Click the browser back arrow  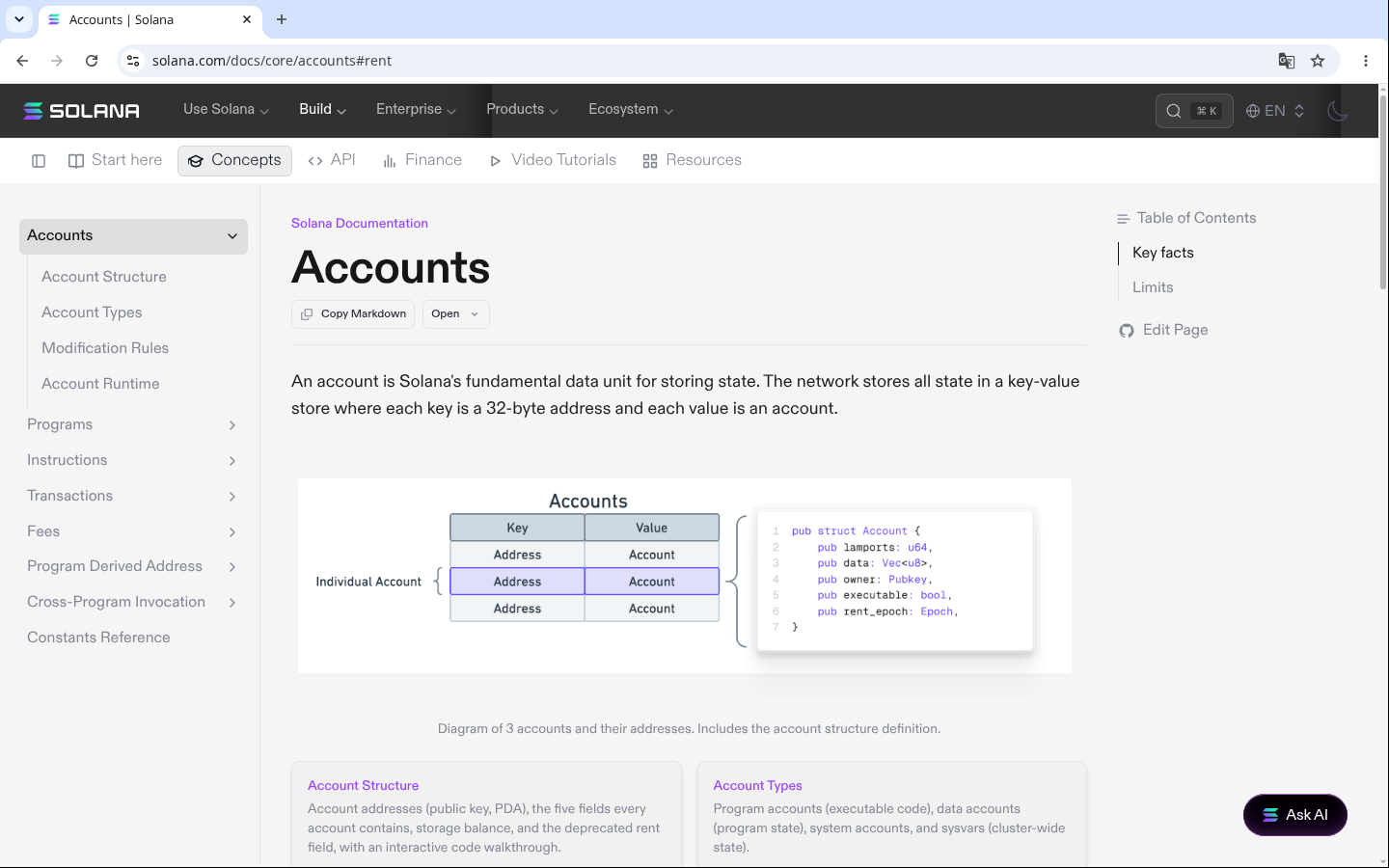coord(22,61)
